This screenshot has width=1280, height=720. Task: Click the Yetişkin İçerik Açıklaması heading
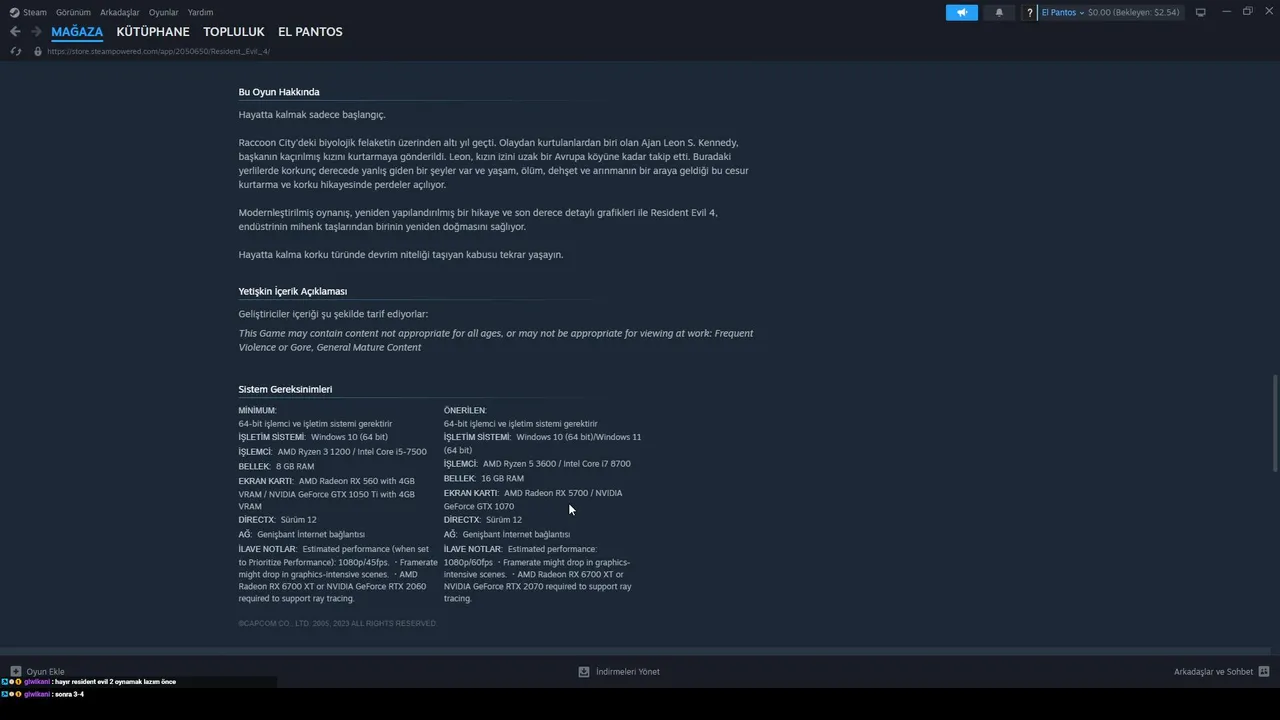[x=293, y=291]
